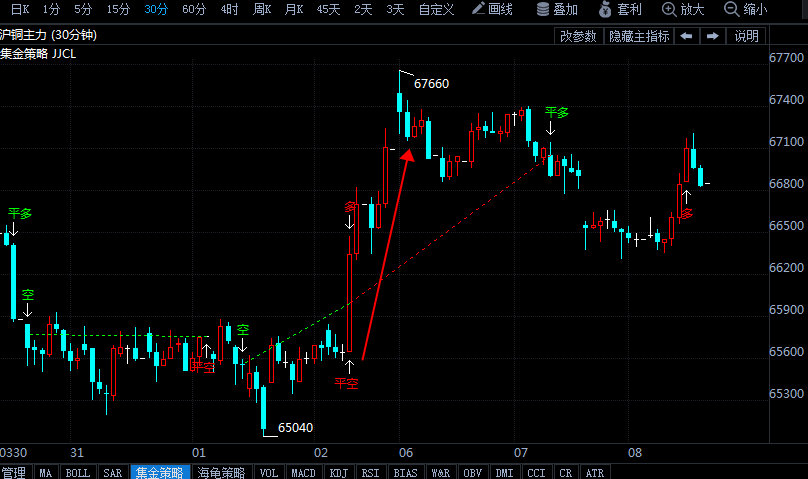Select the KDJ indicator tab
This screenshot has width=808, height=479.
pyautogui.click(x=339, y=472)
